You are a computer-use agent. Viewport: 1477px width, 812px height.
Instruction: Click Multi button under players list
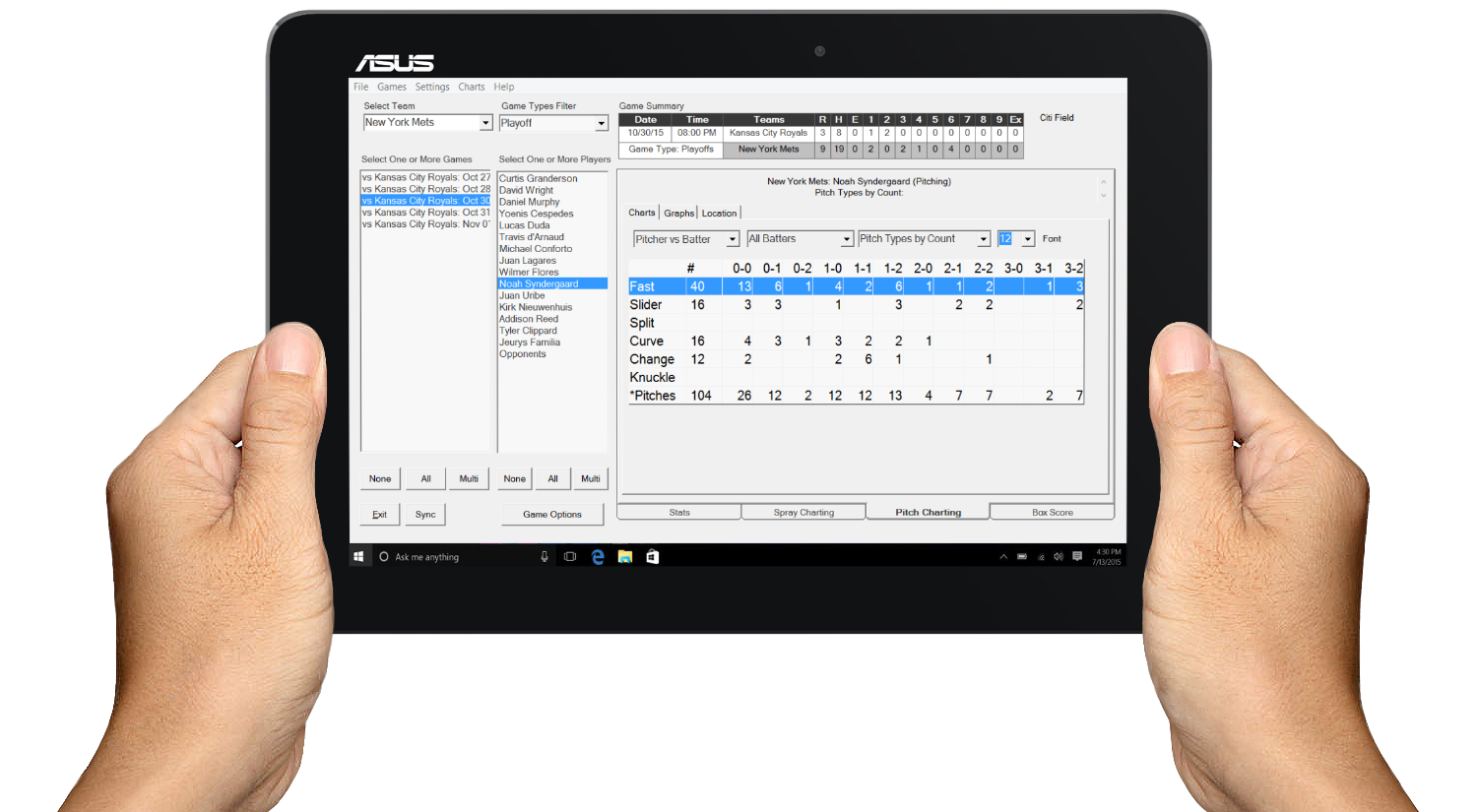click(591, 479)
